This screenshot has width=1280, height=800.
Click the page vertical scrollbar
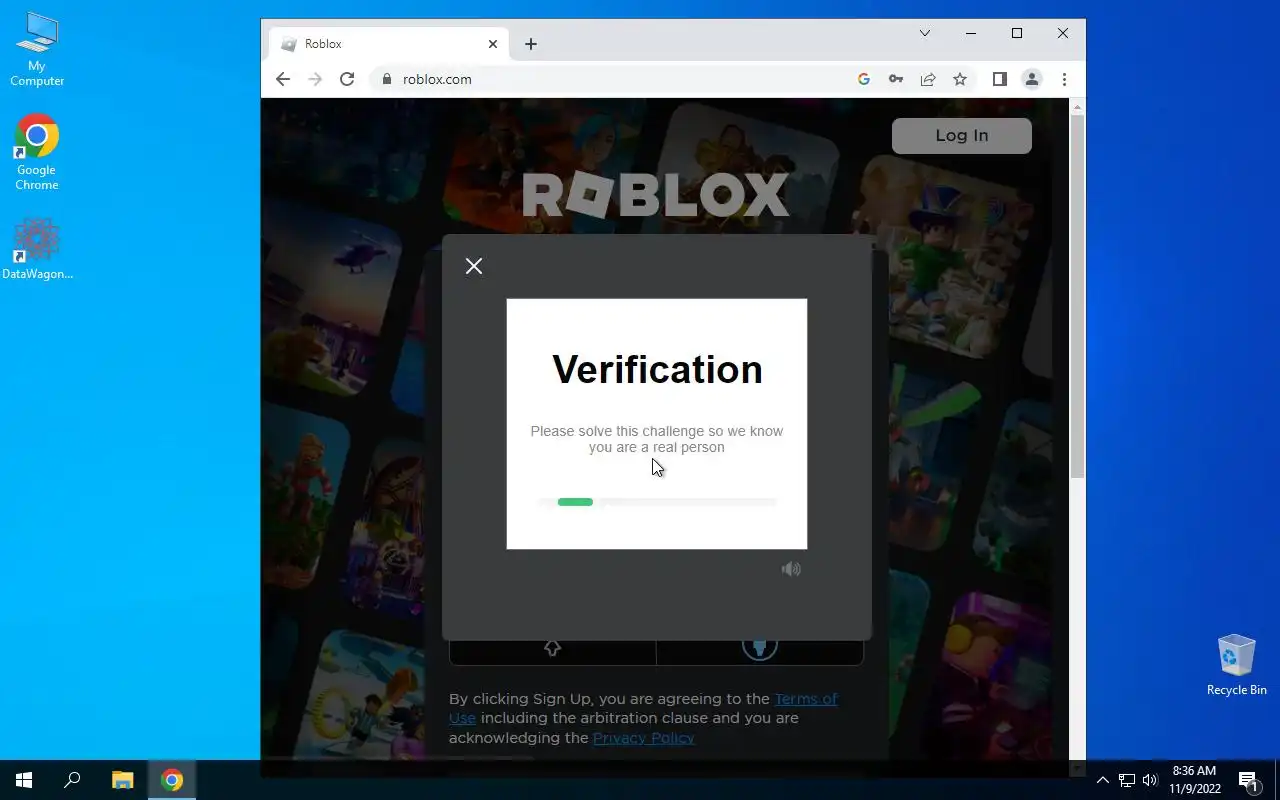[1077, 295]
